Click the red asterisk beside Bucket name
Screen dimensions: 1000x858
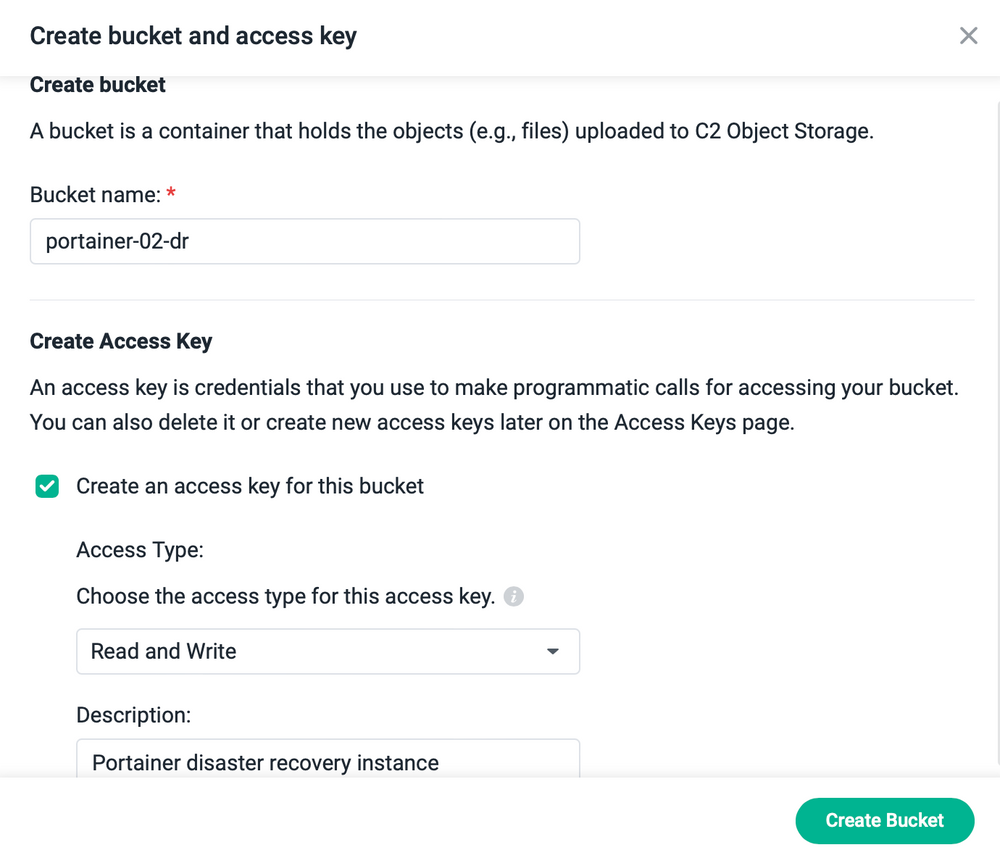[169, 194]
